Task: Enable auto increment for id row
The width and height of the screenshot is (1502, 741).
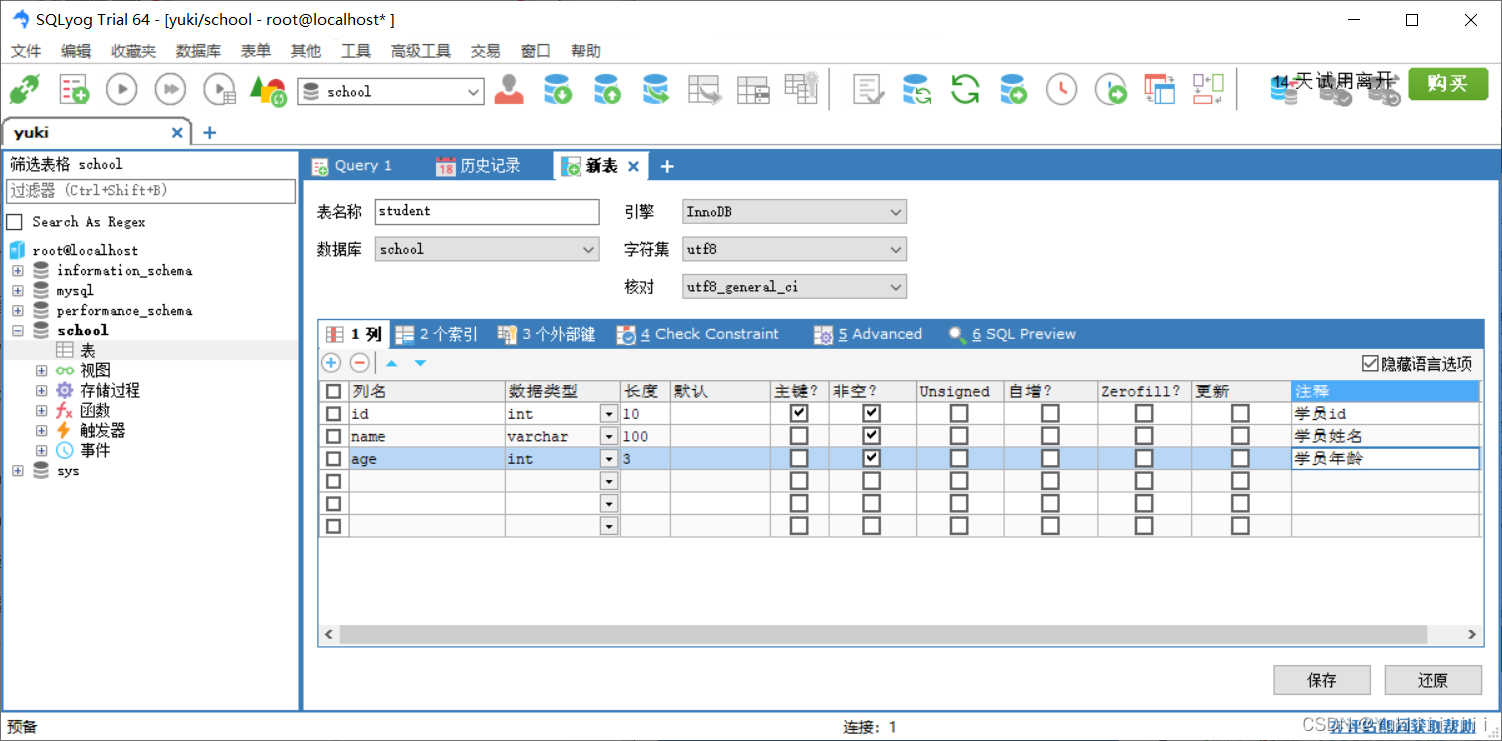Action: 1050,413
